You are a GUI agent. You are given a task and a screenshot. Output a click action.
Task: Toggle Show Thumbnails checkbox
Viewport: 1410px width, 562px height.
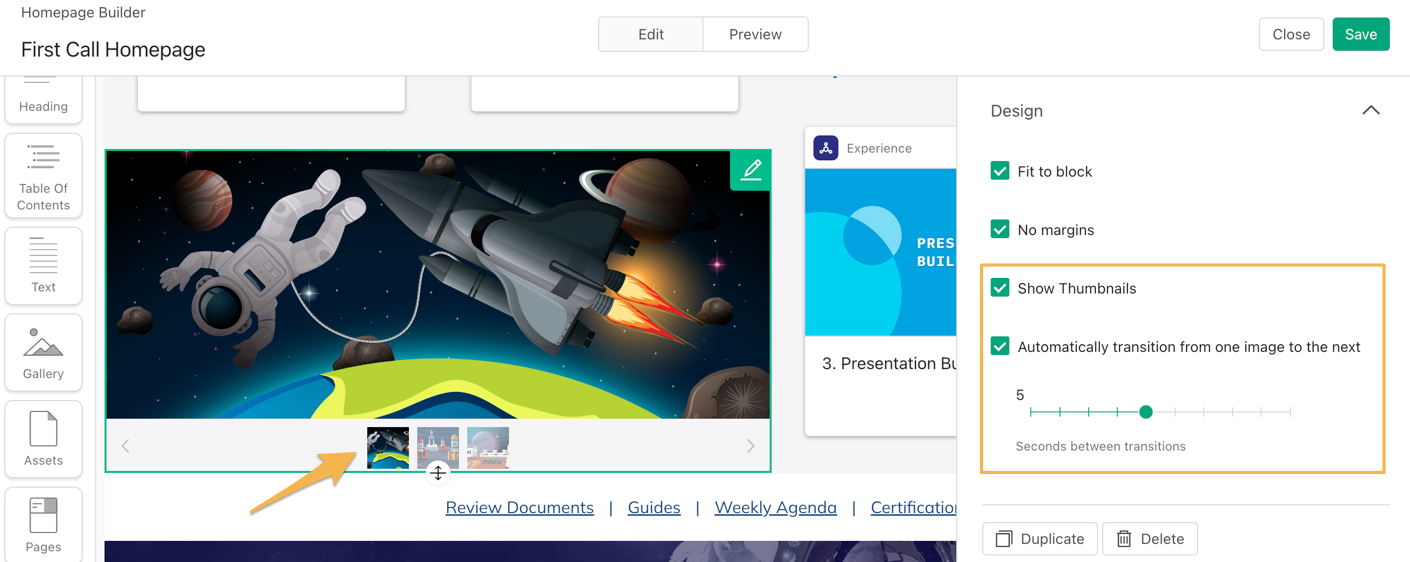(1000, 288)
